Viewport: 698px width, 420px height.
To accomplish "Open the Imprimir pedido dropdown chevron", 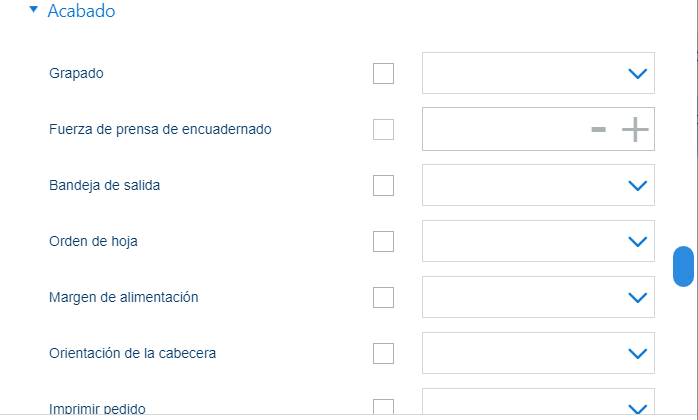I will click(x=637, y=408).
